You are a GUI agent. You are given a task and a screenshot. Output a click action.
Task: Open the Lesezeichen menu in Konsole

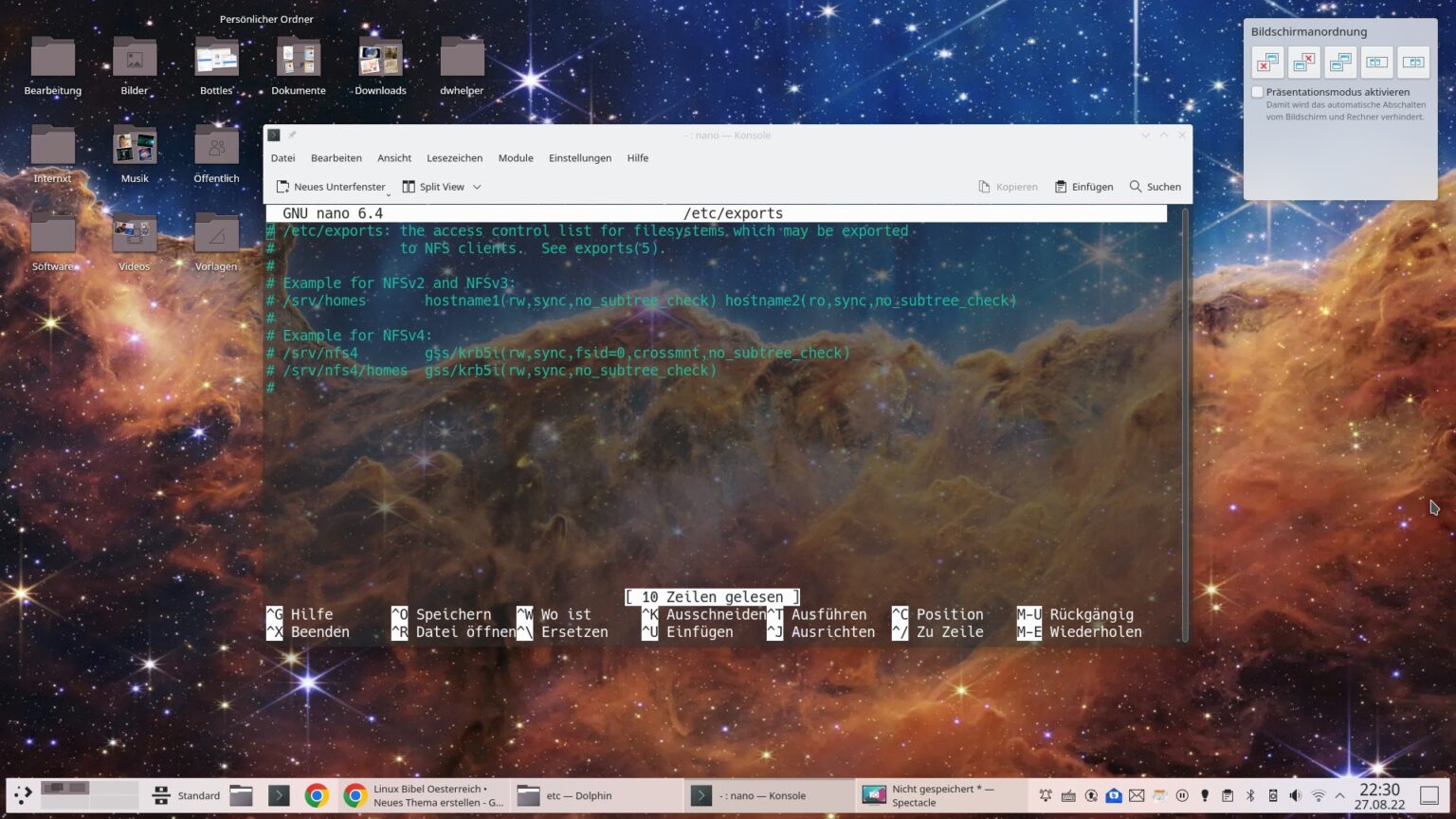455,157
